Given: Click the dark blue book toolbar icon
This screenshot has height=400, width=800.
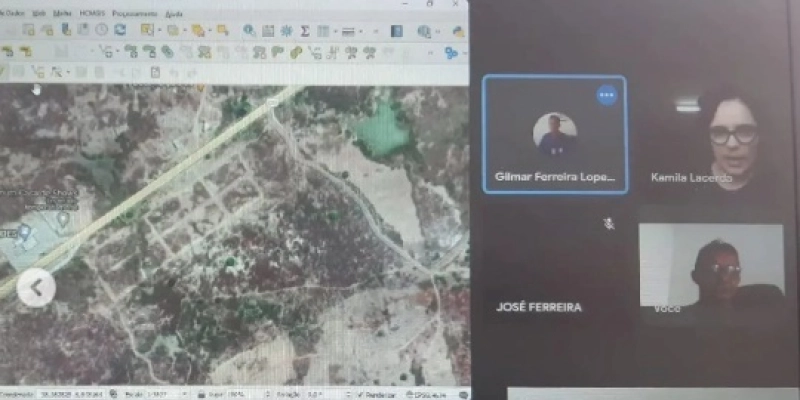Looking at the screenshot, I should point(396,31).
